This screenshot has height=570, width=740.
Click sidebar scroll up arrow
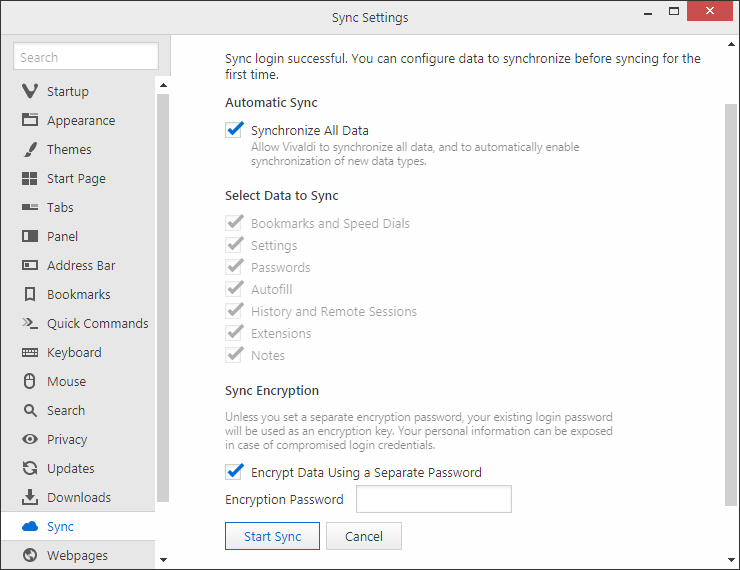coord(163,85)
